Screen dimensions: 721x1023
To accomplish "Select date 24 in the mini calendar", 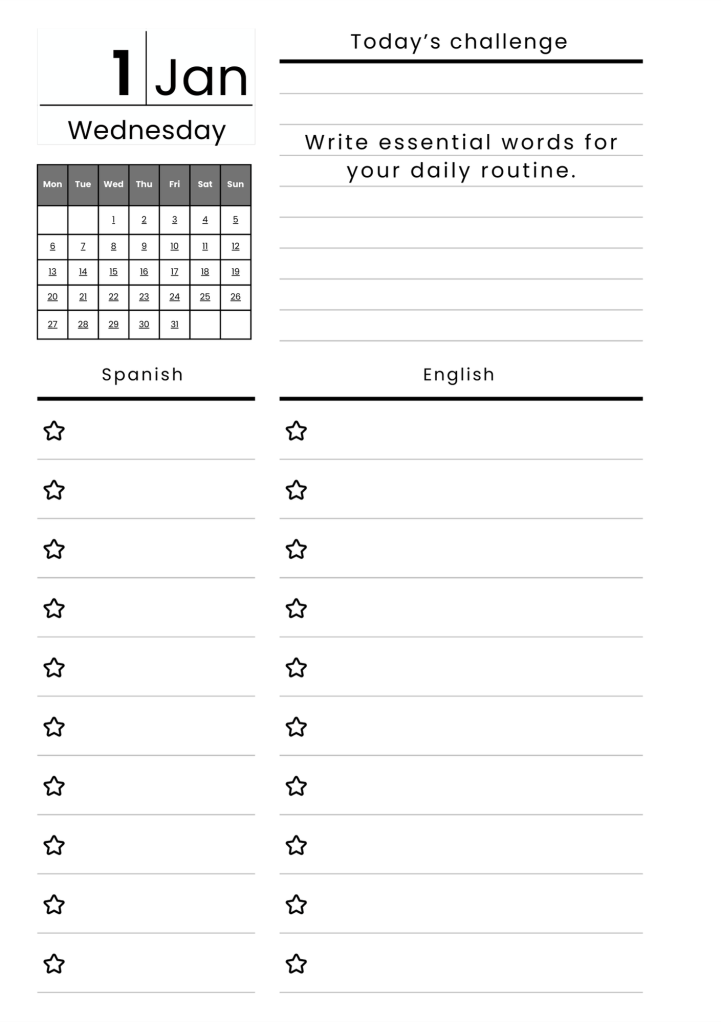I will coord(174,297).
